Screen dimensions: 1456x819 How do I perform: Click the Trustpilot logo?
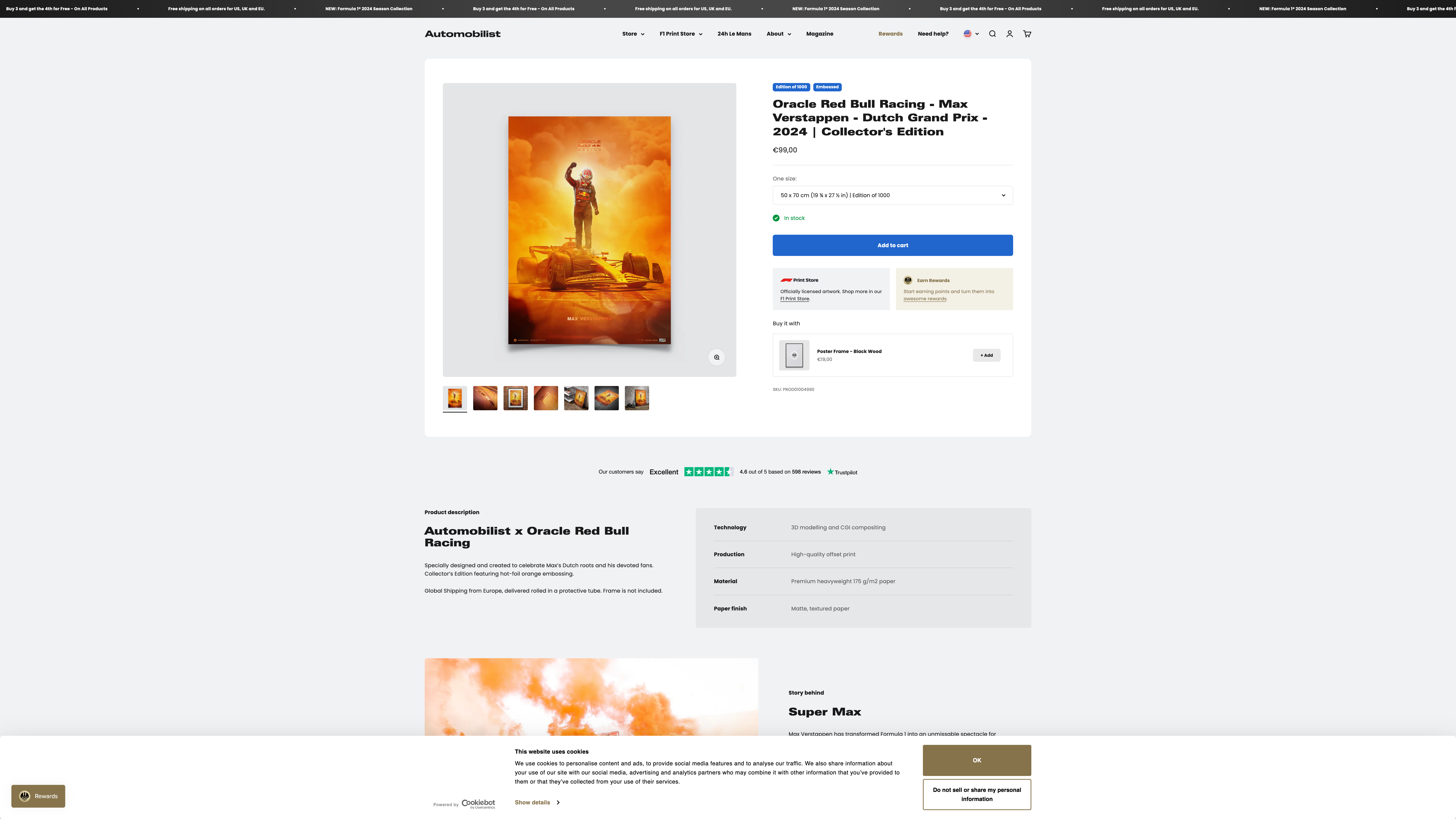tap(842, 472)
